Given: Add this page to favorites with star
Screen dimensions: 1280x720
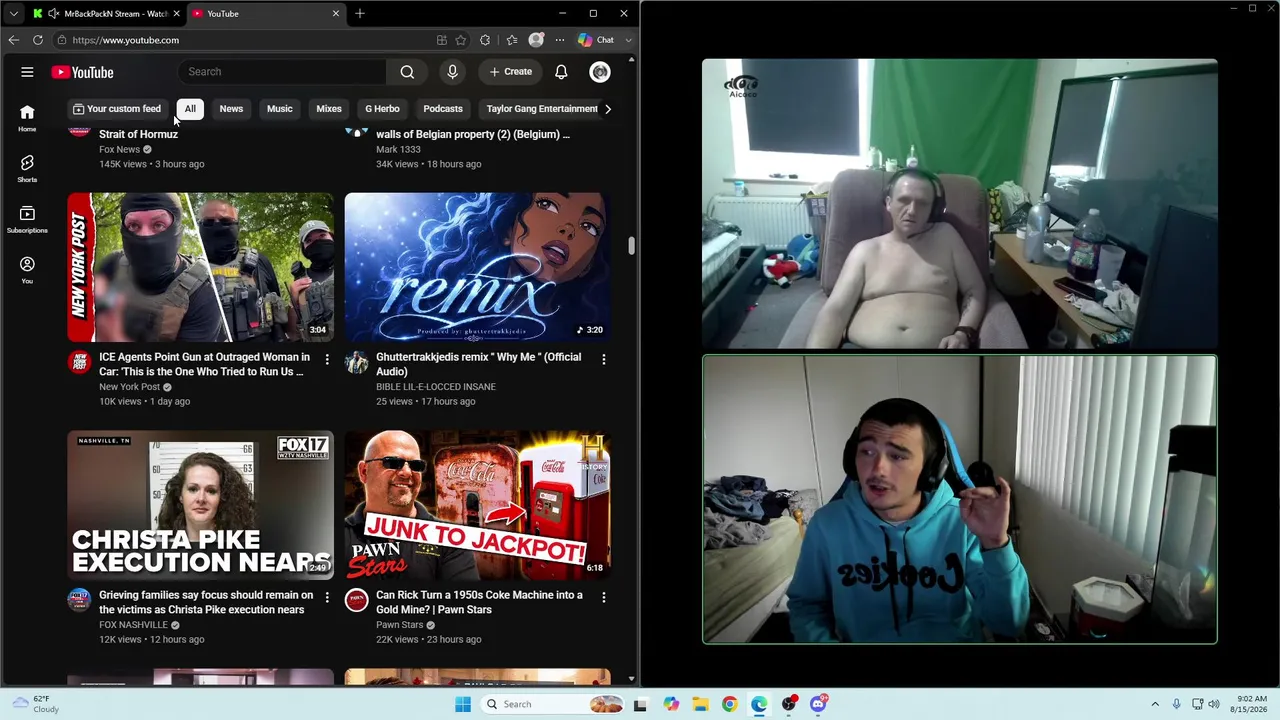Looking at the screenshot, I should click(x=461, y=40).
